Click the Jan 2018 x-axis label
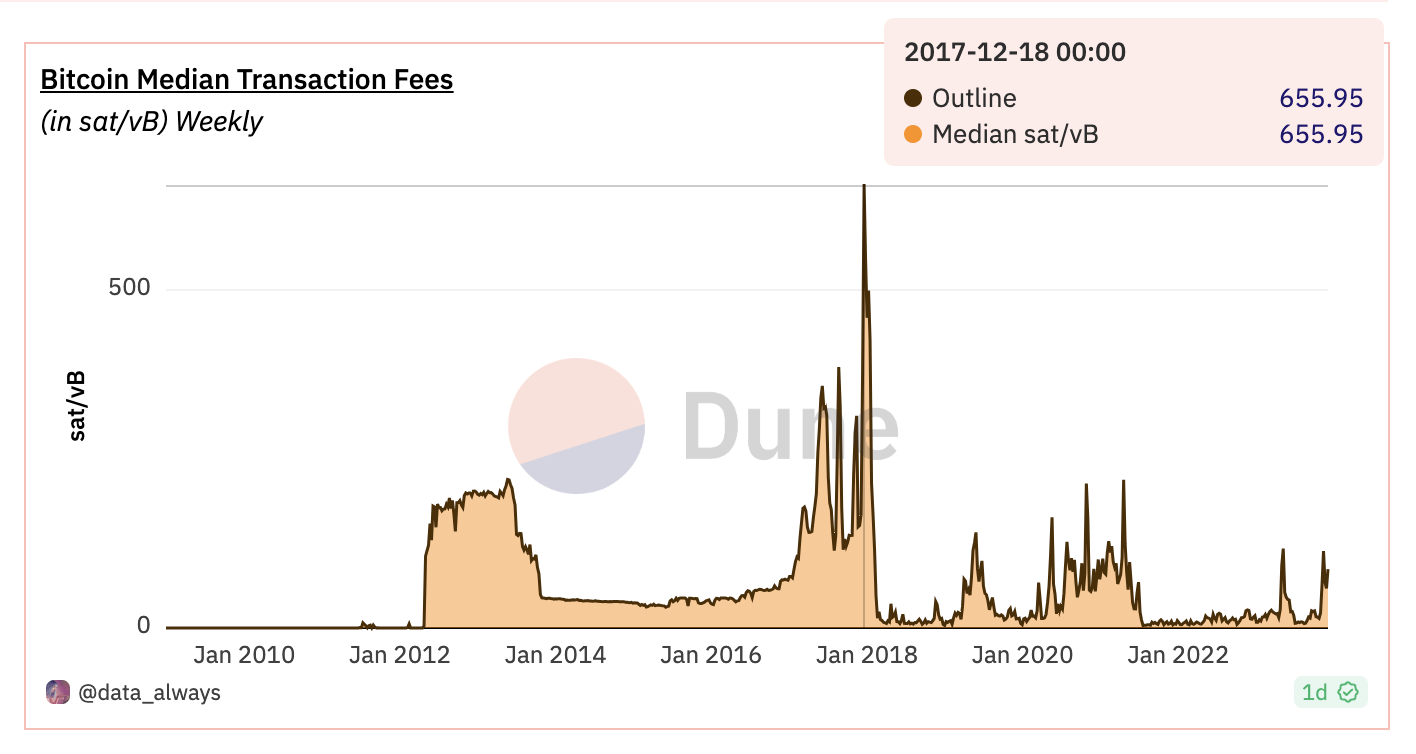1416x754 pixels. [x=867, y=656]
